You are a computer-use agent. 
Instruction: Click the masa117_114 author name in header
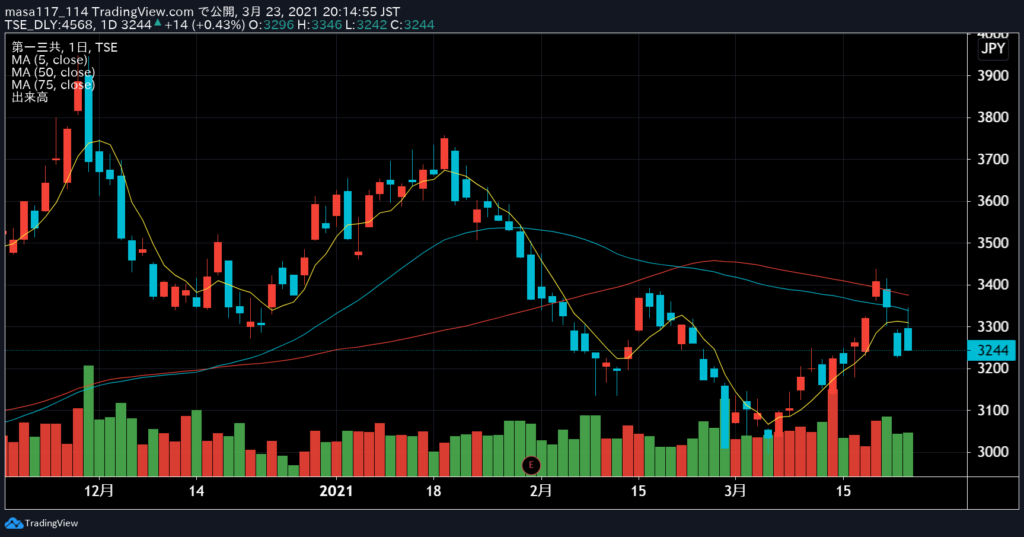click(46, 12)
